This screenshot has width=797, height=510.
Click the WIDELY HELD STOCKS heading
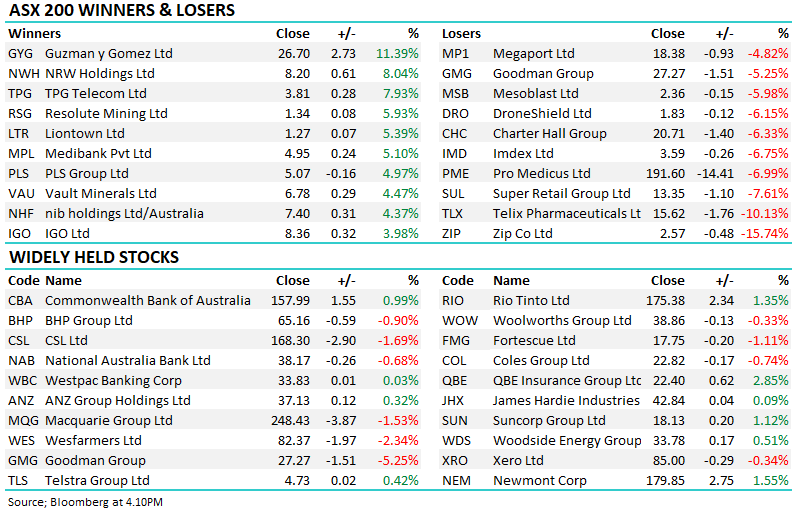[x=94, y=257]
